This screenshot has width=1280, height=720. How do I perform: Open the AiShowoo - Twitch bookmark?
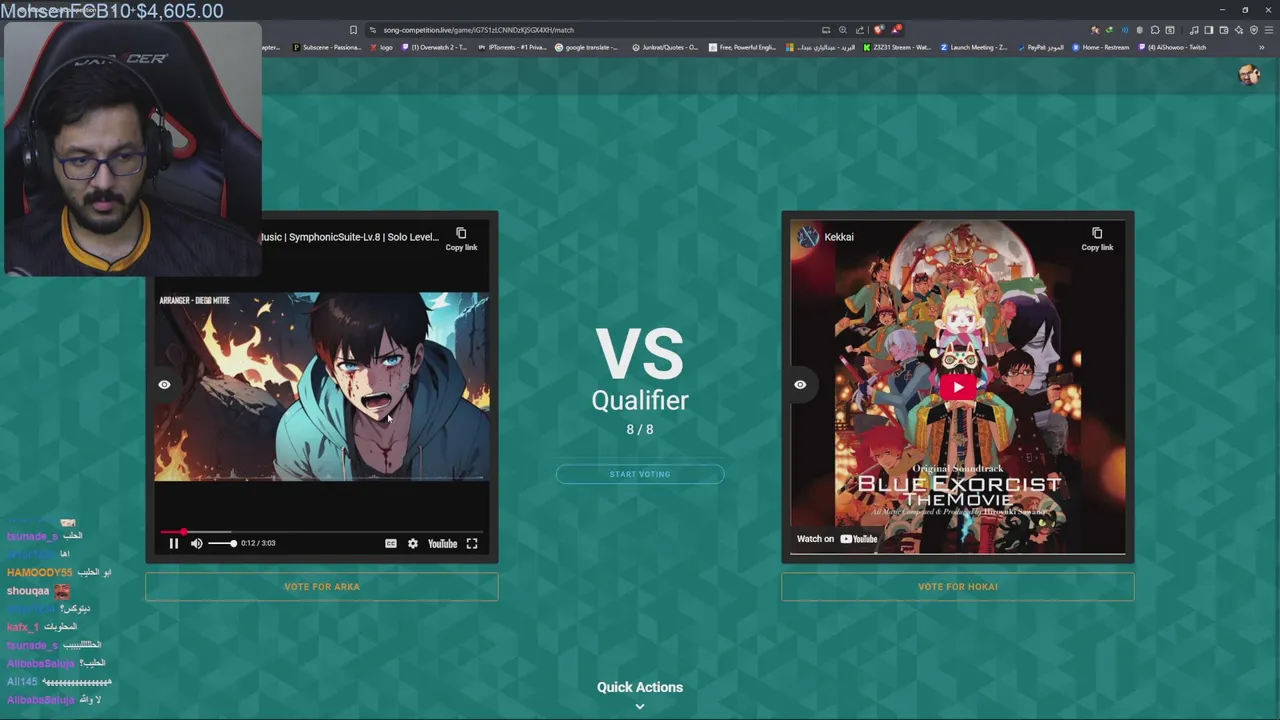coord(1172,47)
